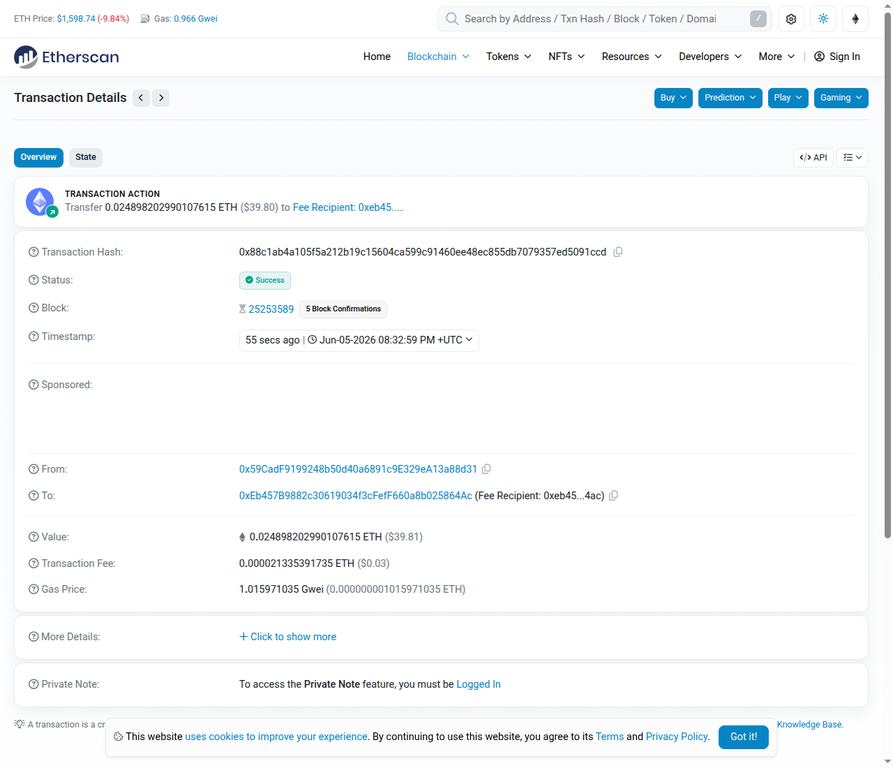Click the Ethereum network icon
Screen dimensions: 893x768
point(855,19)
